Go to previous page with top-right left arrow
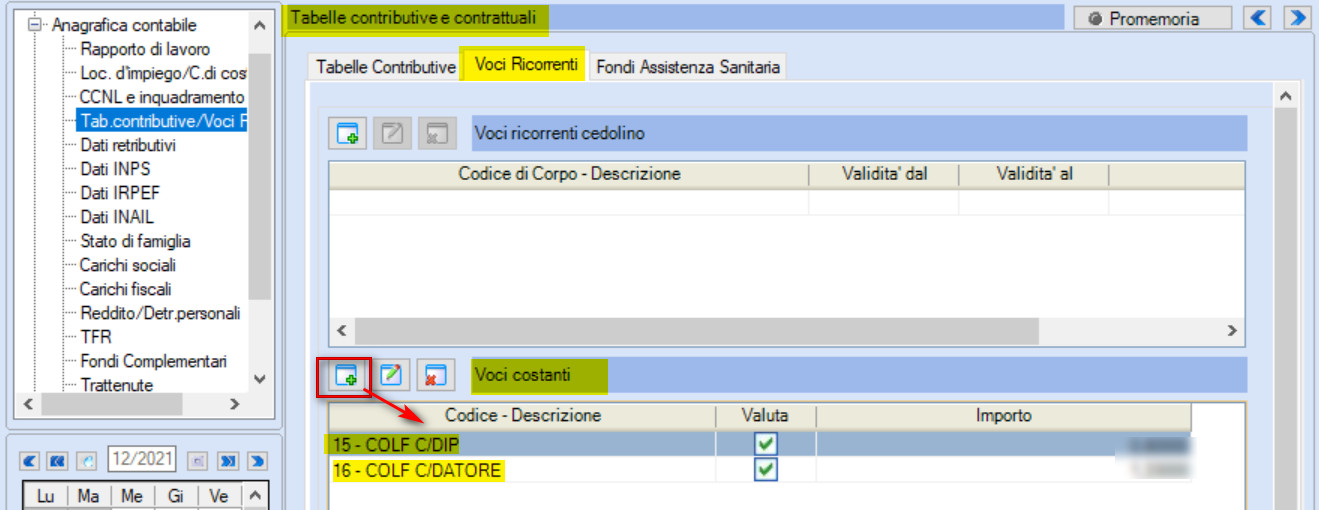The height and width of the screenshot is (510, 1319). [x=1257, y=18]
